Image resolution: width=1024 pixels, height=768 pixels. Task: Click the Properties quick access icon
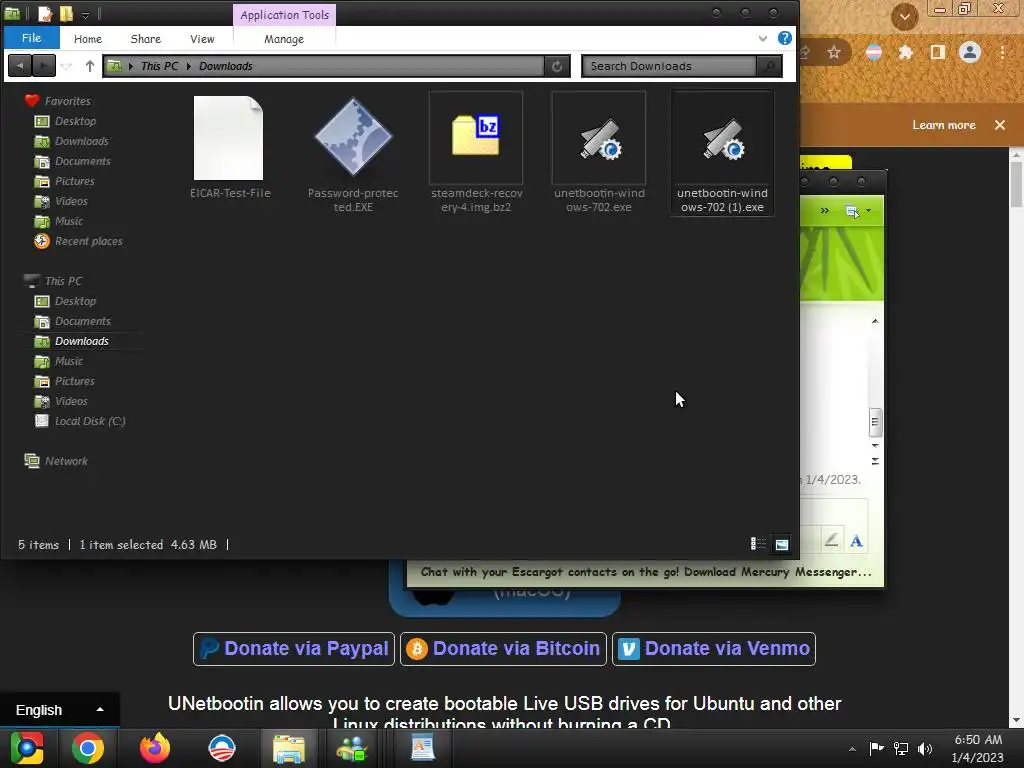(44, 14)
